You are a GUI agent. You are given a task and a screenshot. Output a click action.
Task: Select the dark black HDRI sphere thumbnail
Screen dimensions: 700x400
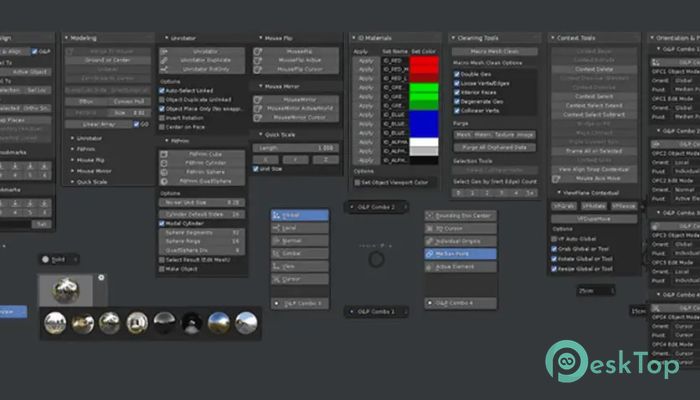pyautogui.click(x=192, y=323)
